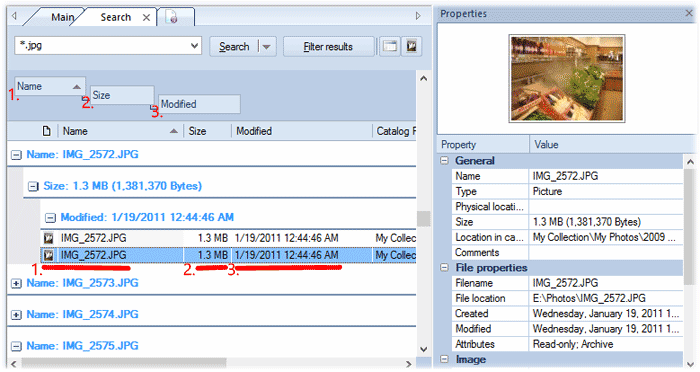Click the photo preview thumbnail in Properties
The width and height of the screenshot is (700, 372).
[567, 79]
